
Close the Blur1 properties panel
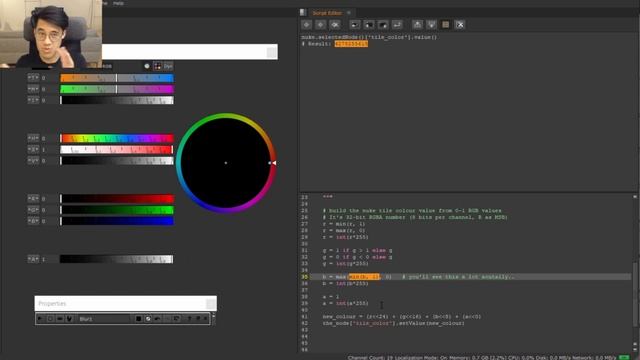(205, 318)
